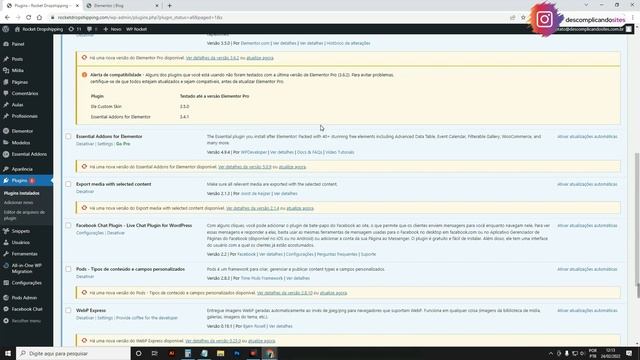Open Aulas in the sidebar
Screen dimensions: 640x360
coord(17,105)
